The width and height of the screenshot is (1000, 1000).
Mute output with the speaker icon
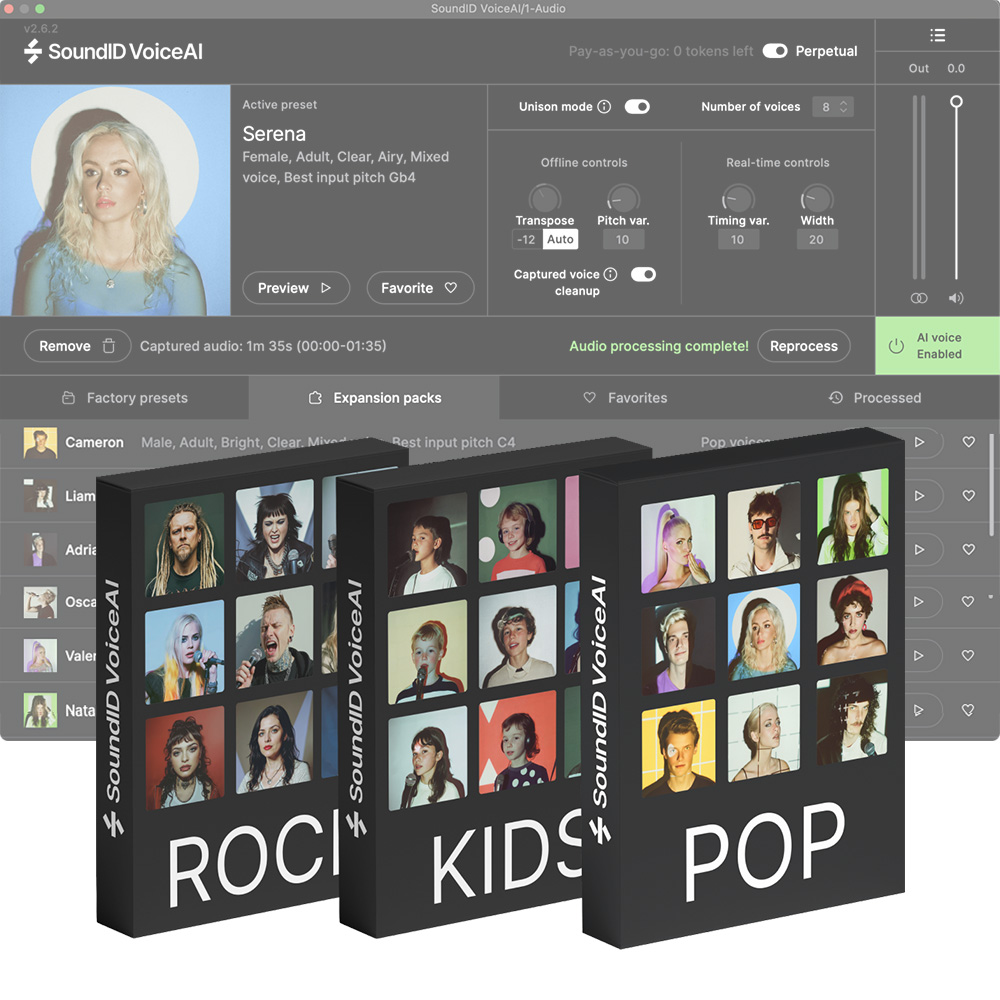(x=955, y=298)
